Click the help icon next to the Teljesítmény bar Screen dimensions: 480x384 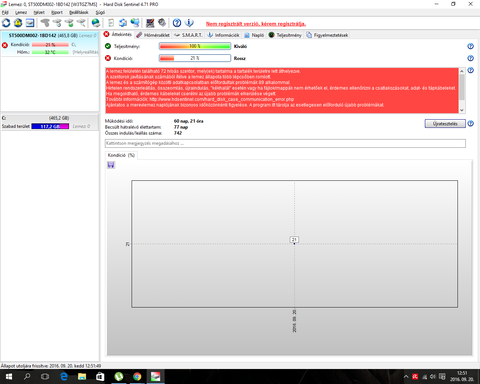click(470, 46)
